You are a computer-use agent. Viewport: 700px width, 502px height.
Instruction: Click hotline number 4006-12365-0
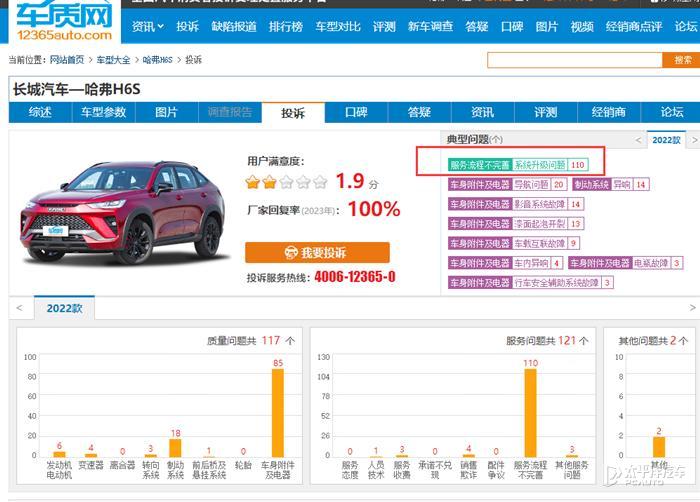[355, 277]
